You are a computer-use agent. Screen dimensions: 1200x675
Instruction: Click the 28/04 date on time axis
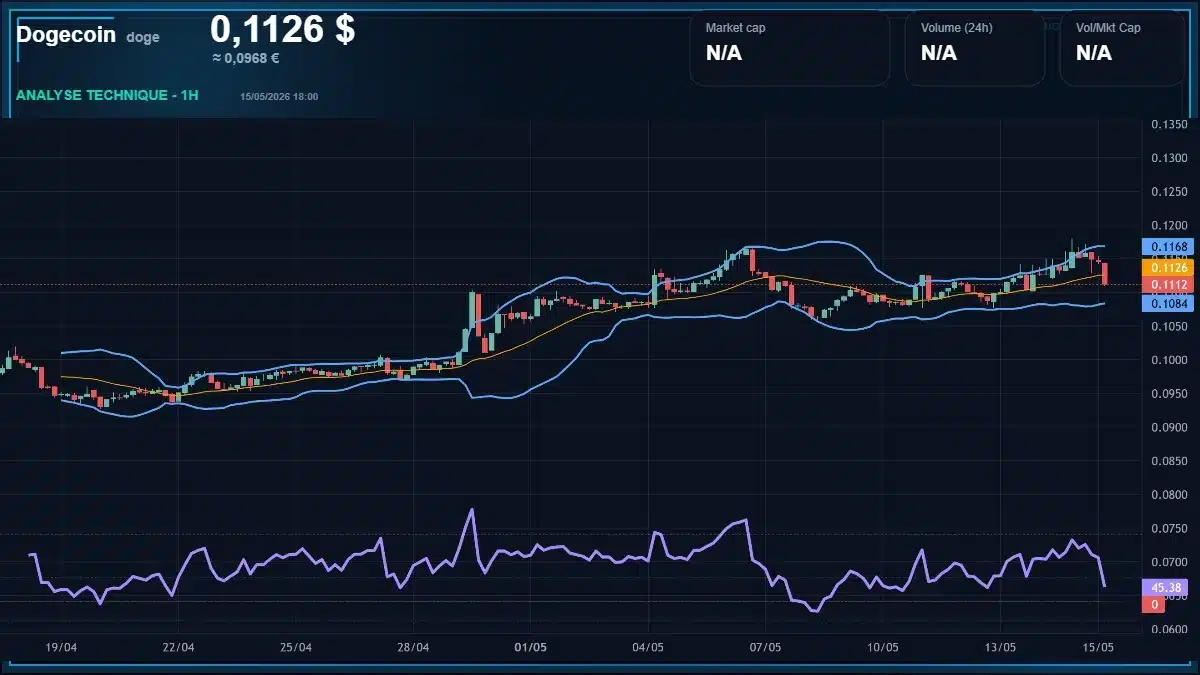tap(413, 647)
